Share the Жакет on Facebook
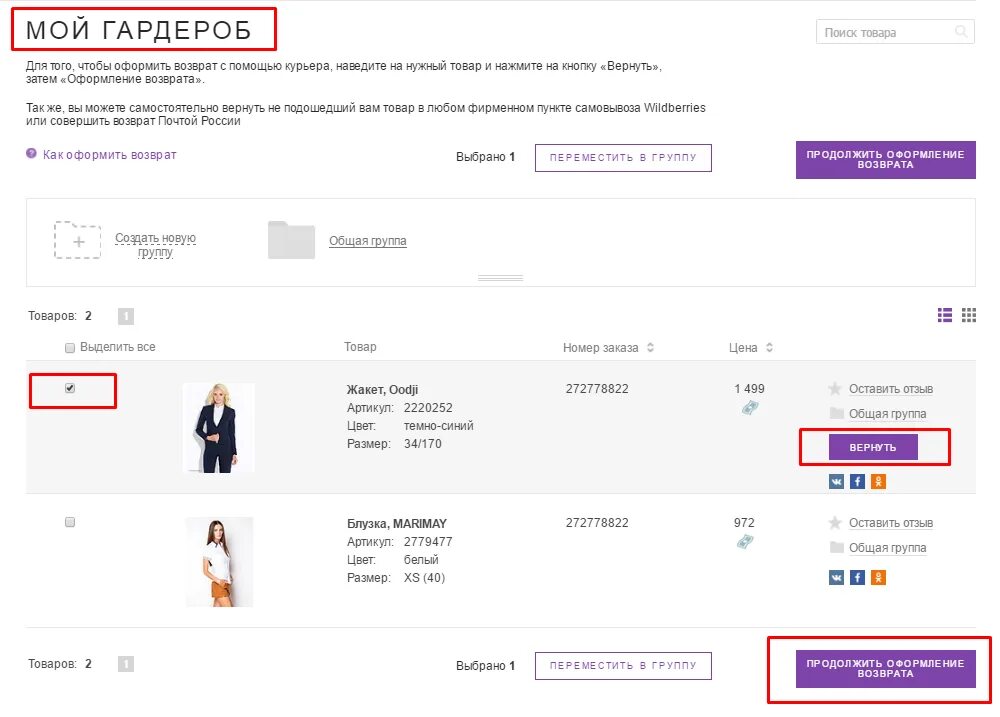The image size is (1000, 717). pyautogui.click(x=857, y=481)
